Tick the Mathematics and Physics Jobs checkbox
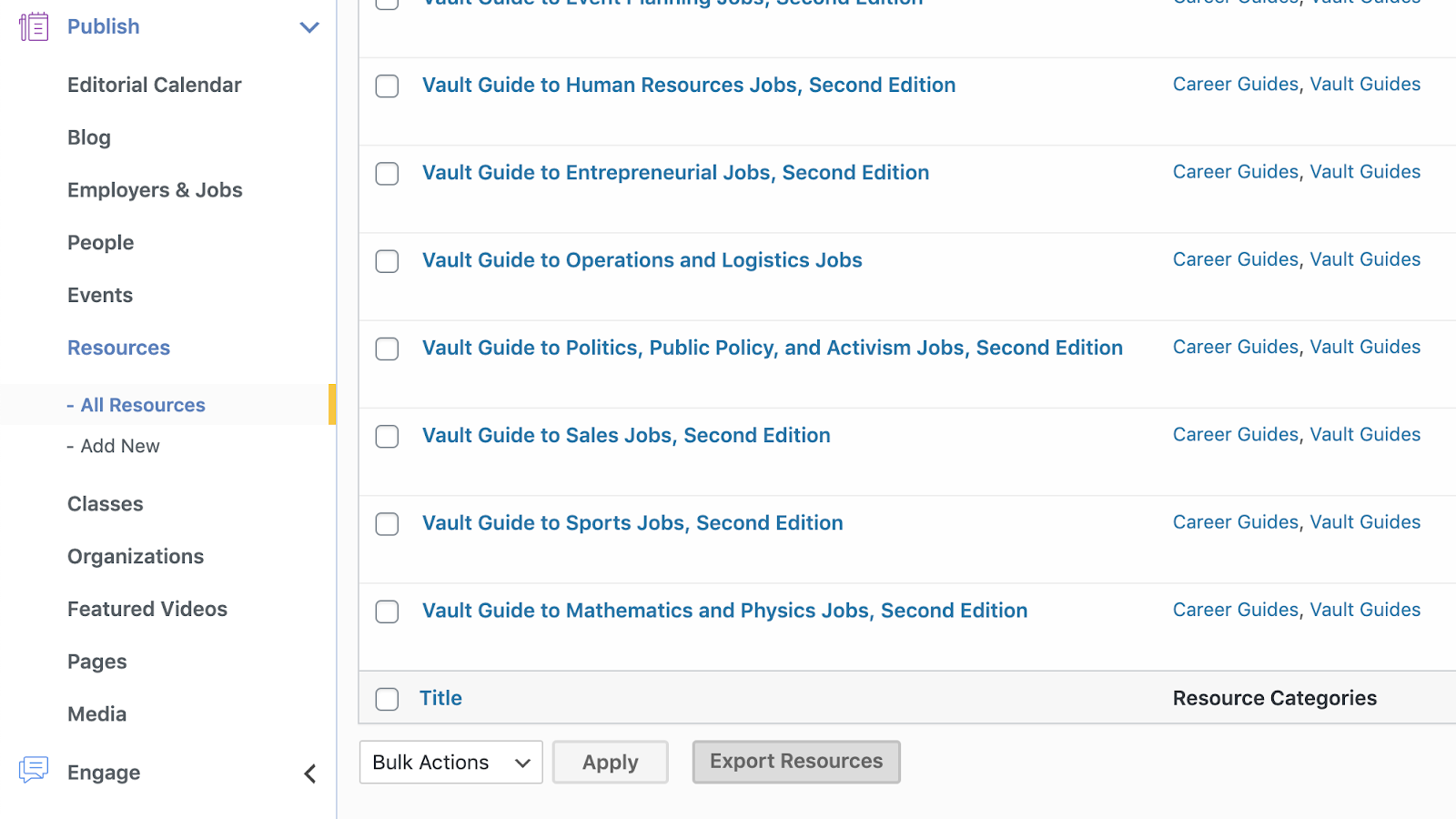The image size is (1456, 819). tap(388, 612)
